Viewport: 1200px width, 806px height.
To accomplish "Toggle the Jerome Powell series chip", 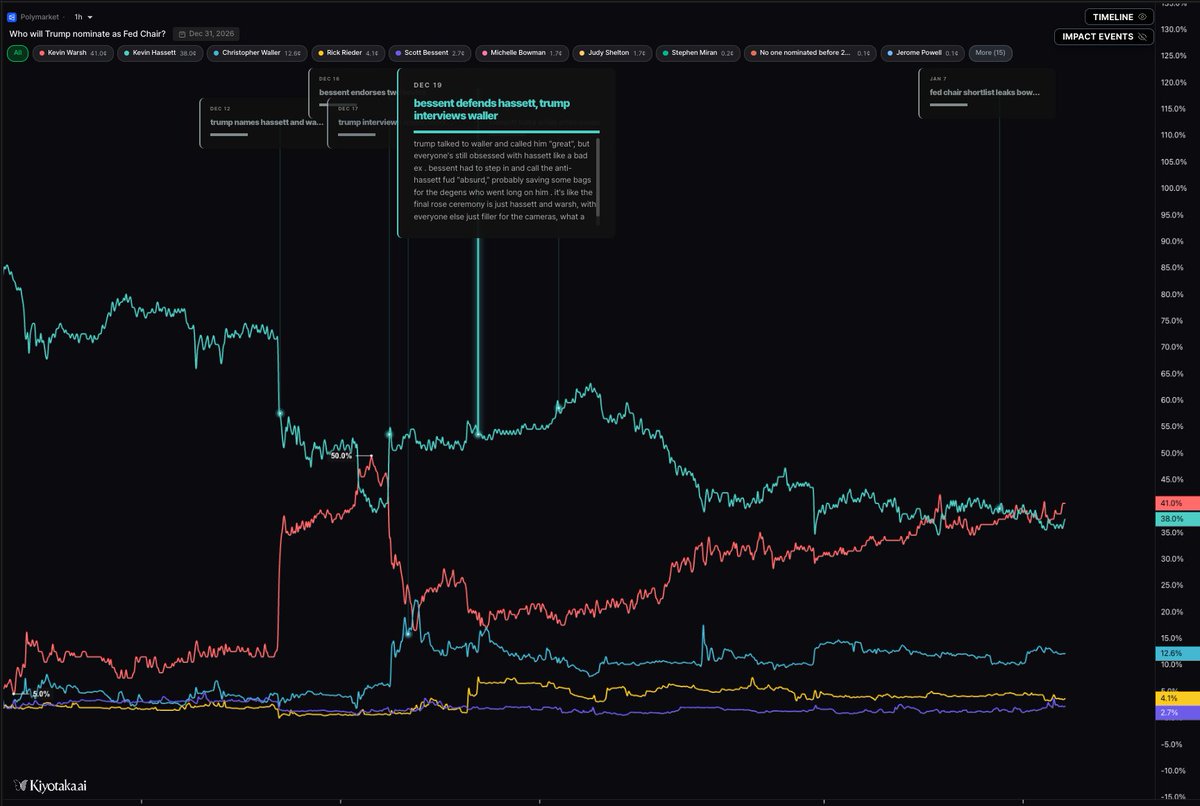I will coord(923,52).
